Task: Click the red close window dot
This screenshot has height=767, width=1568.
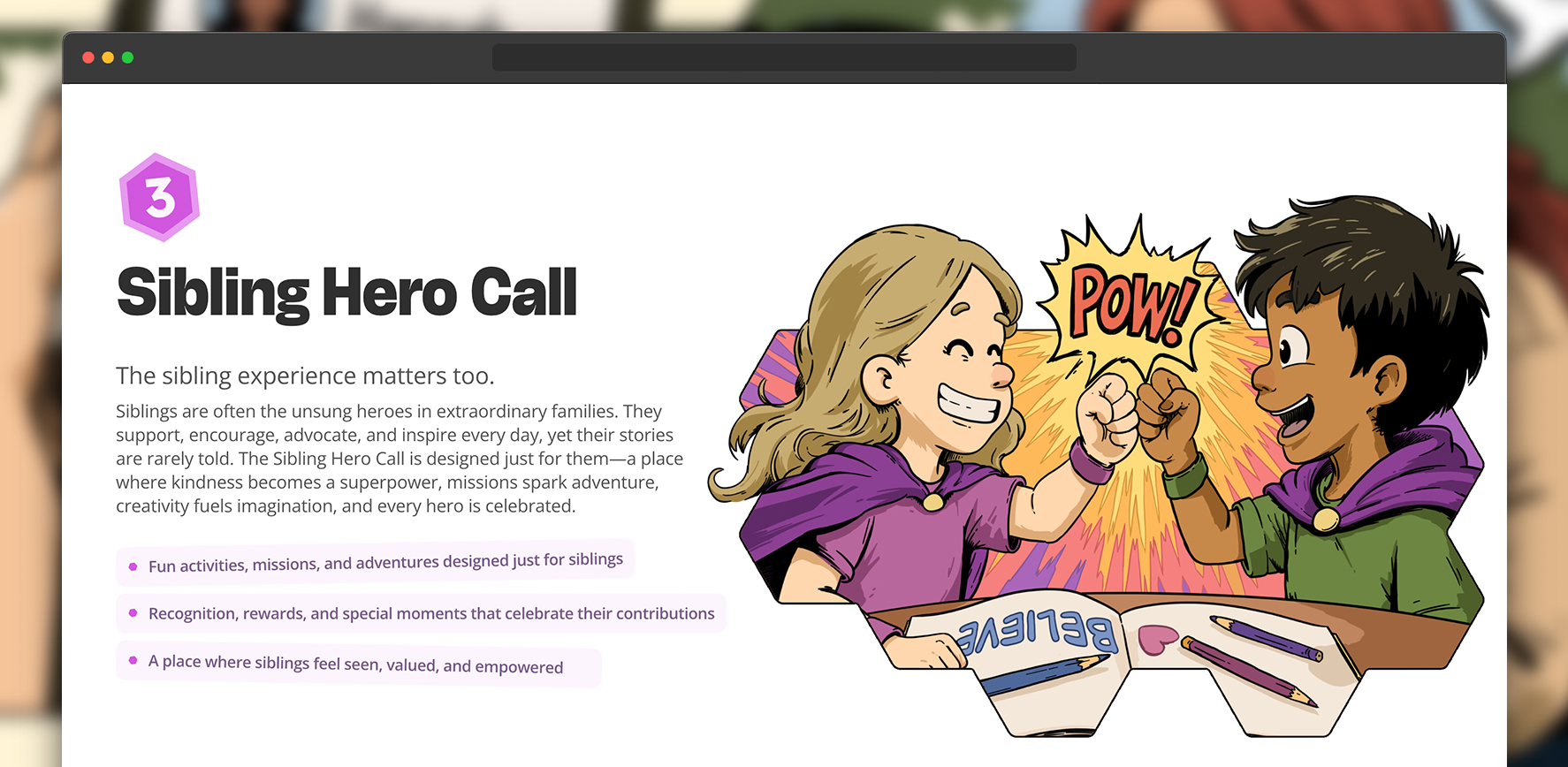Action: coord(88,57)
